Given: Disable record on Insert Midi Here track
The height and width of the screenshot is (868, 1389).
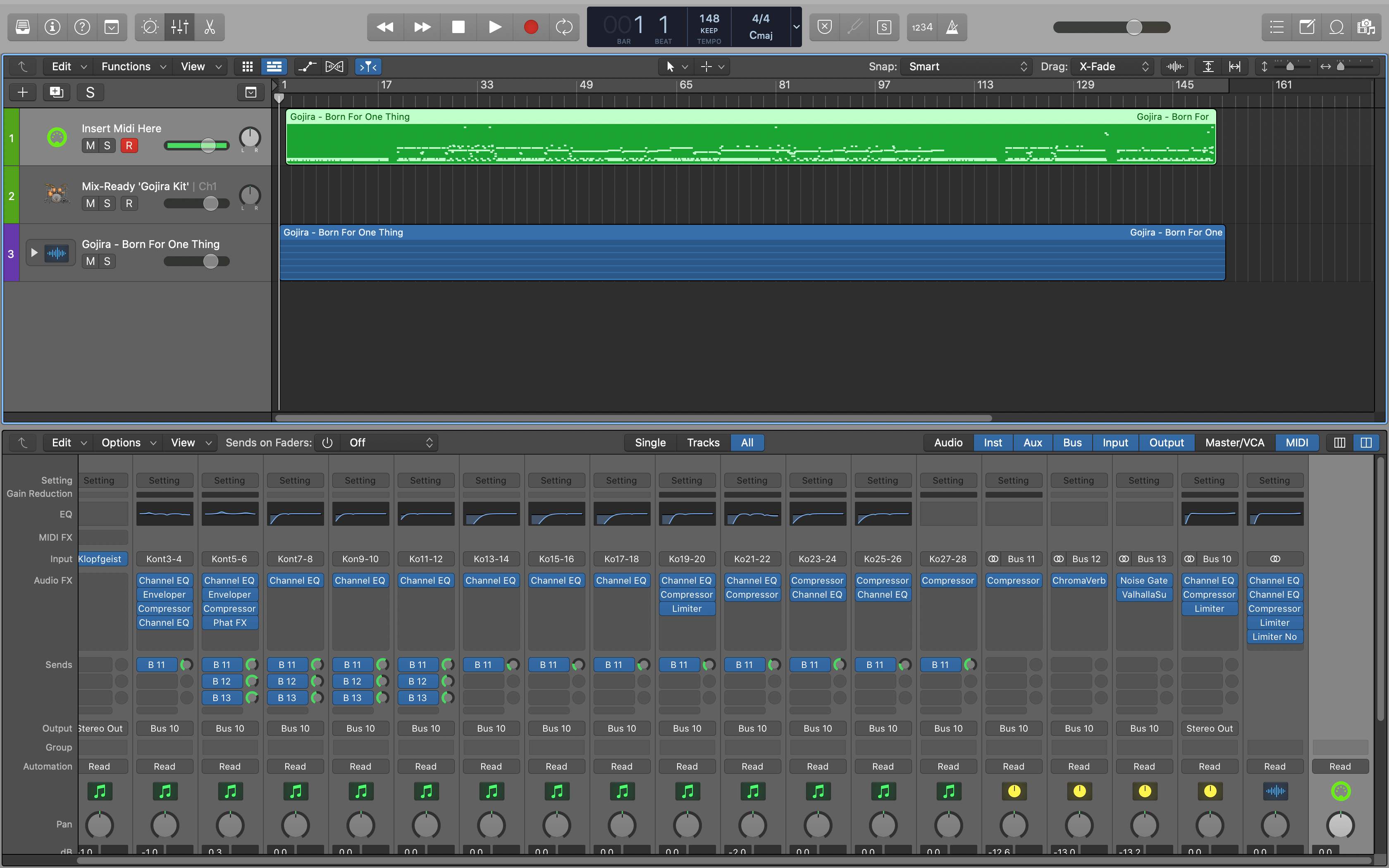Looking at the screenshot, I should tap(129, 146).
